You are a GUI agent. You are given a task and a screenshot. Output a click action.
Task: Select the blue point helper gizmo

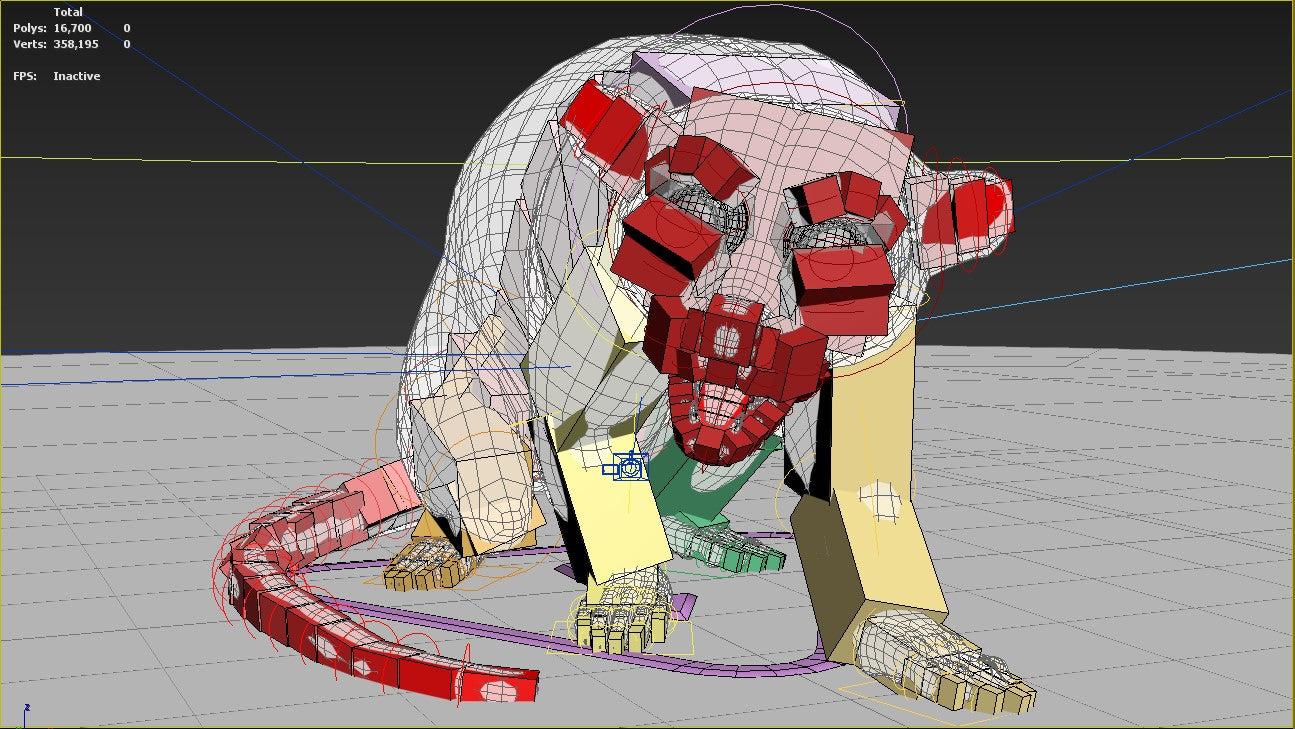[x=628, y=468]
